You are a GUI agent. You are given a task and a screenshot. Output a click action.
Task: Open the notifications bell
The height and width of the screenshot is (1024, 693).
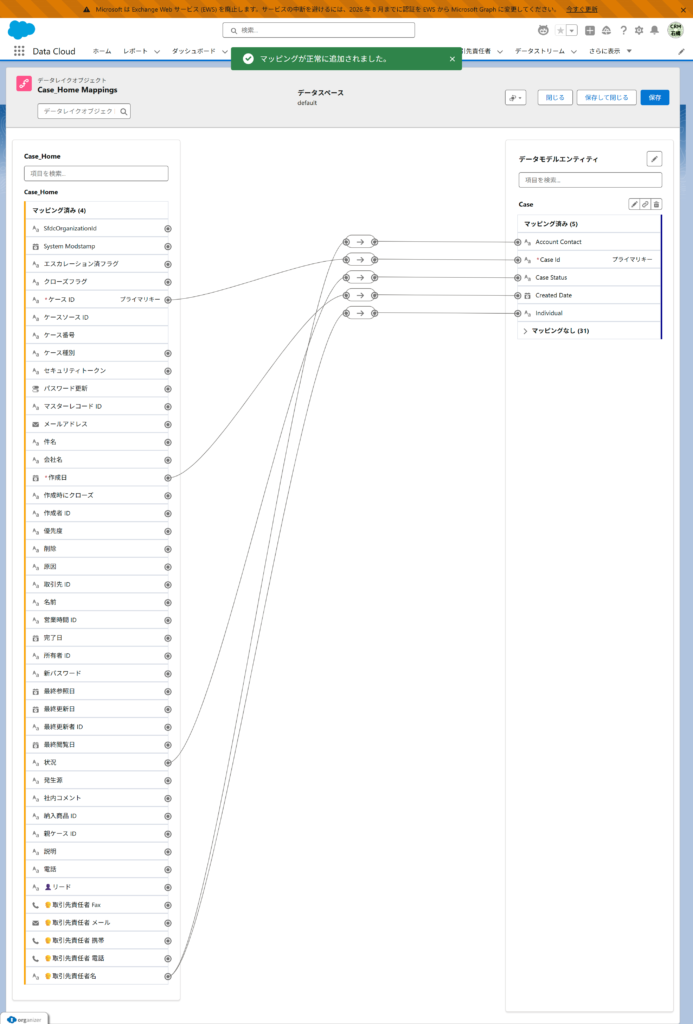tap(654, 30)
